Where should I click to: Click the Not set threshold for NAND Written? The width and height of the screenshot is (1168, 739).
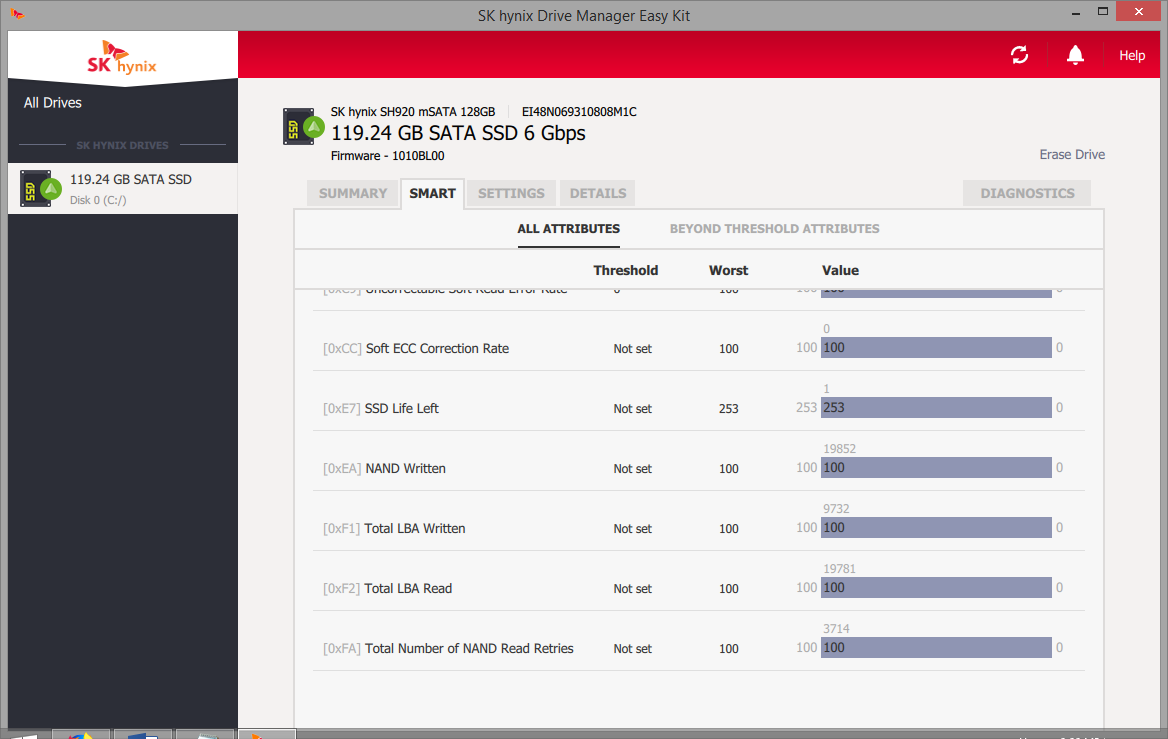(x=632, y=469)
